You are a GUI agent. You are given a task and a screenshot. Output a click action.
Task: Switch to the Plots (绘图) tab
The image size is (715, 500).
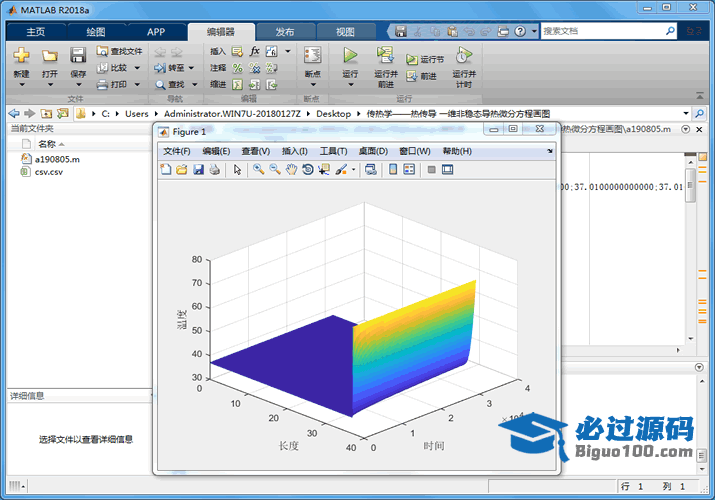(x=96, y=32)
